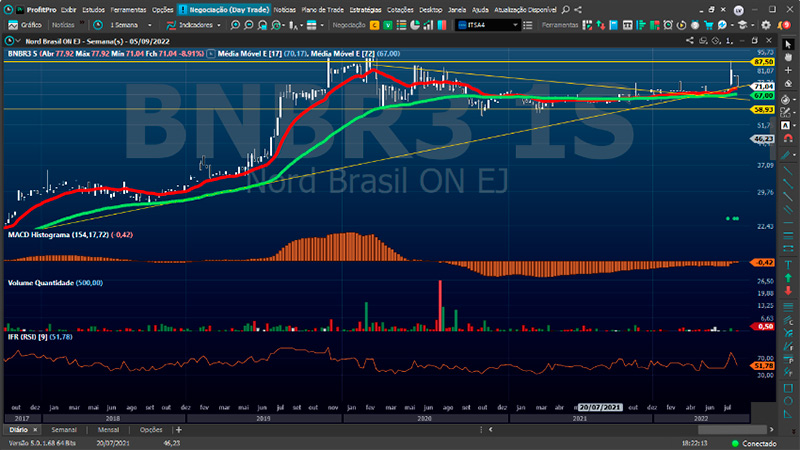Image resolution: width=800 pixels, height=450 pixels.
Task: Click the green V sell button
Action: (388, 25)
